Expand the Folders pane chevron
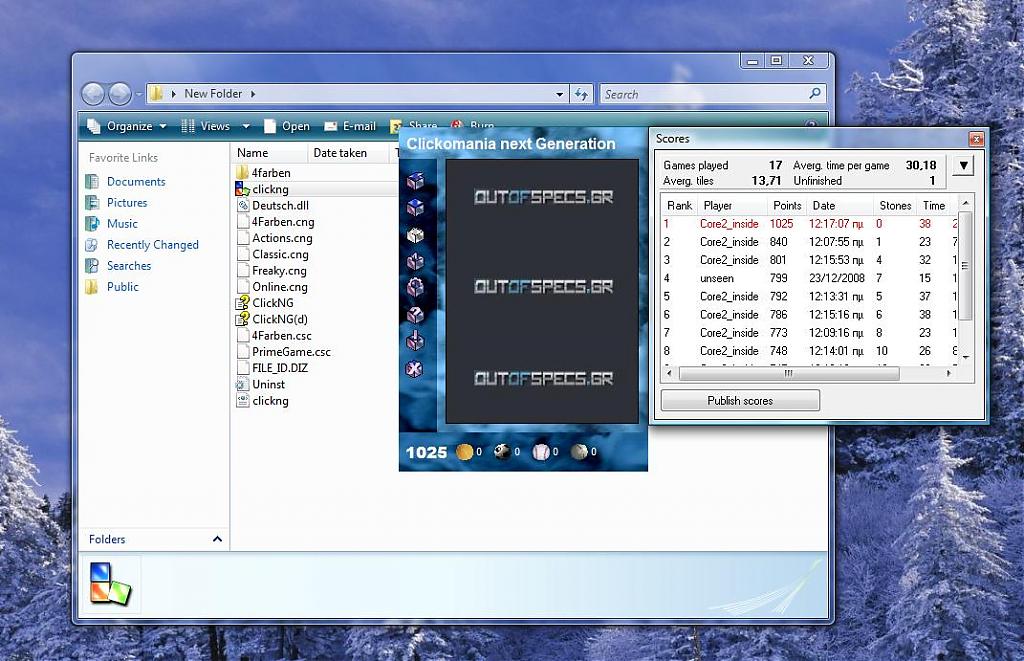 217,539
